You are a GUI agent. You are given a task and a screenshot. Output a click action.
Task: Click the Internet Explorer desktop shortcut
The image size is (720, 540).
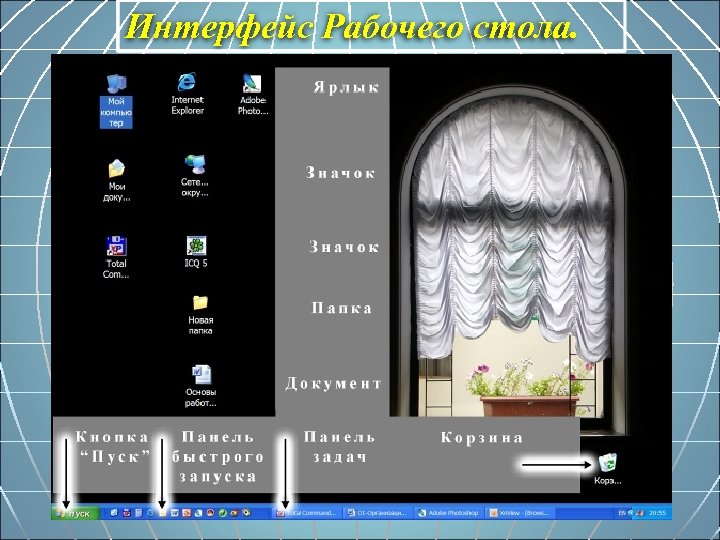(187, 94)
